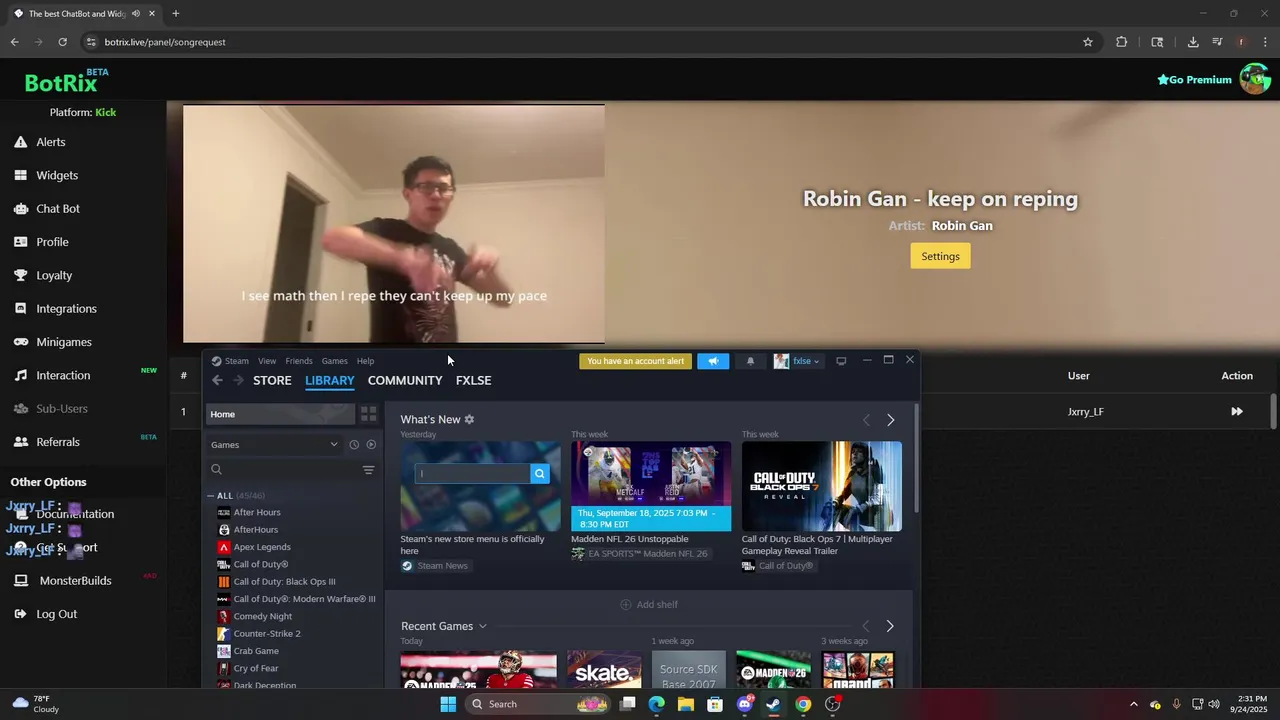Image resolution: width=1280 pixels, height=720 pixels.
Task: Open What's New settings gear
Action: pos(469,420)
